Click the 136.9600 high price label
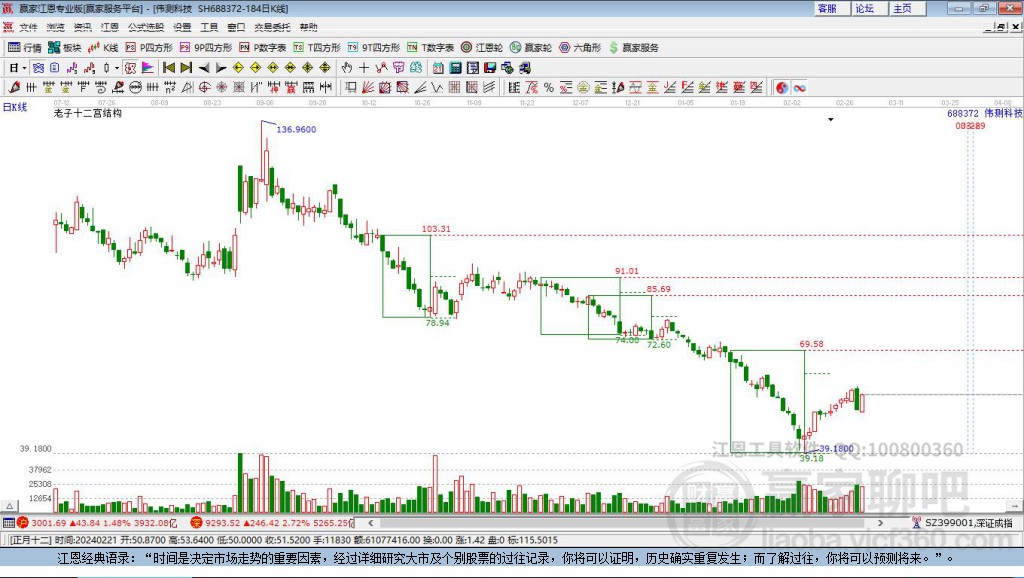The height and width of the screenshot is (578, 1024). tap(296, 129)
